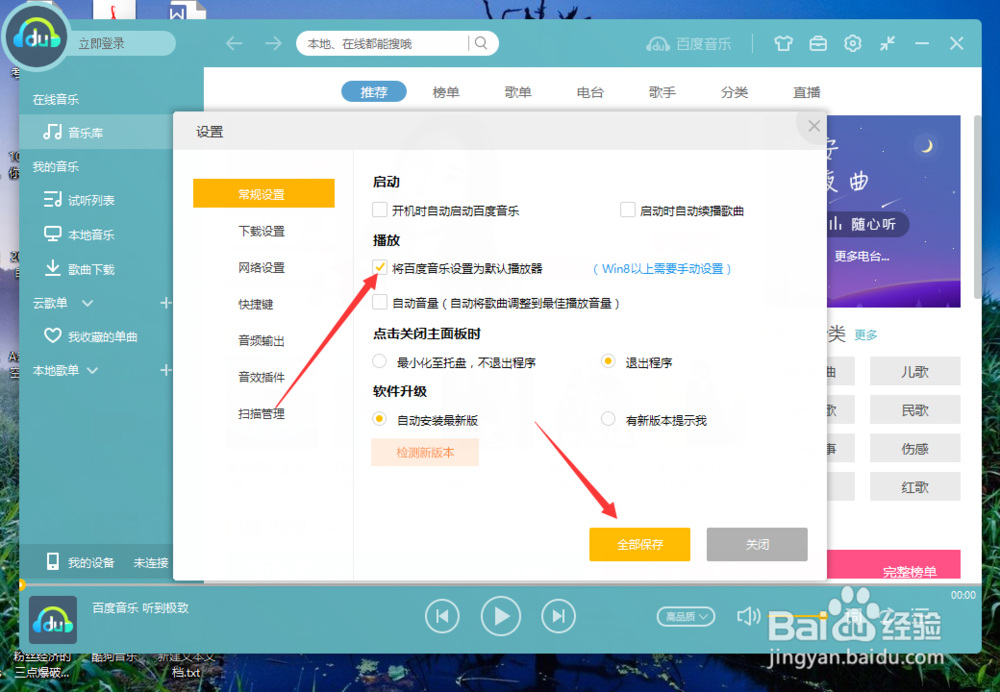The image size is (1000, 692).
Task: Adjust the volume slider
Action: (797, 615)
